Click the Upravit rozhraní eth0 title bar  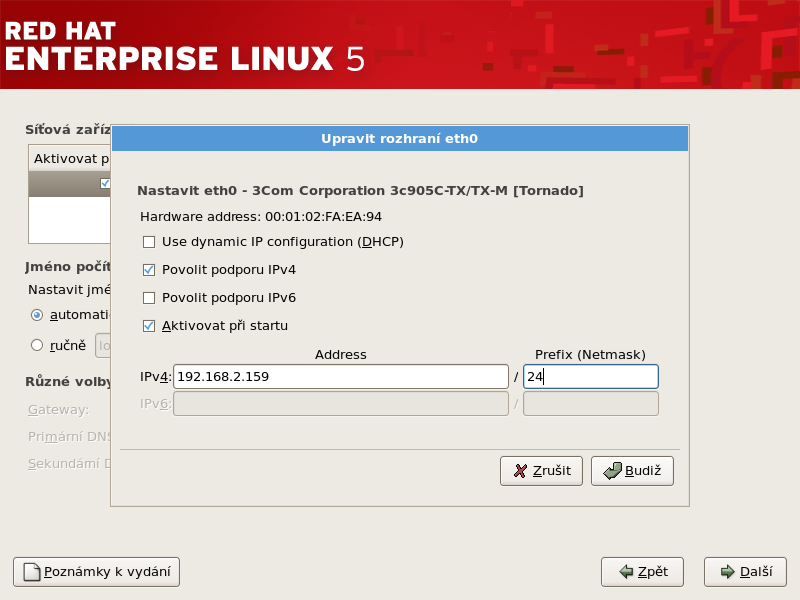pyautogui.click(x=399, y=139)
